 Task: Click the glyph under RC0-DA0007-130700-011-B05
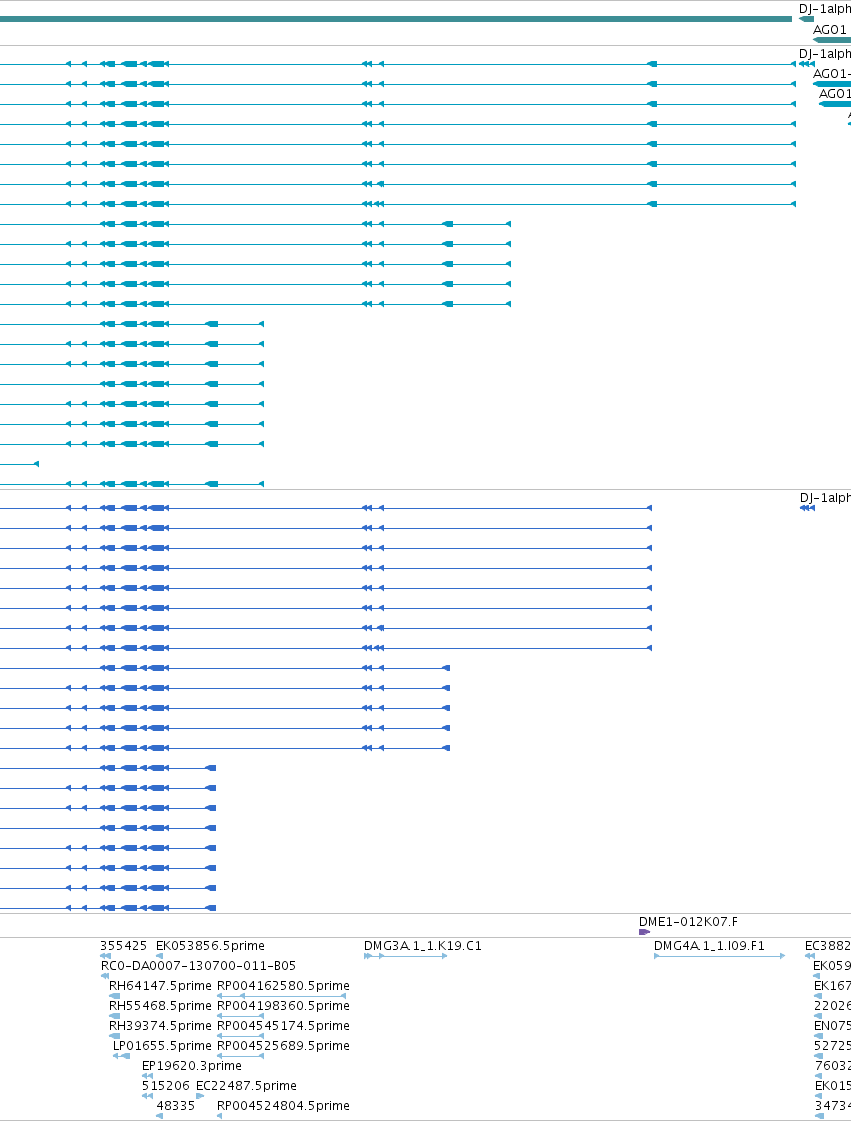(105, 976)
